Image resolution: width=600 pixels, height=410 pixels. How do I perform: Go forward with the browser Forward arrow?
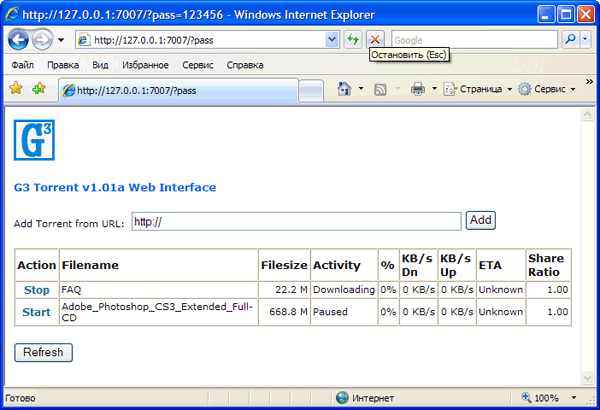click(42, 39)
